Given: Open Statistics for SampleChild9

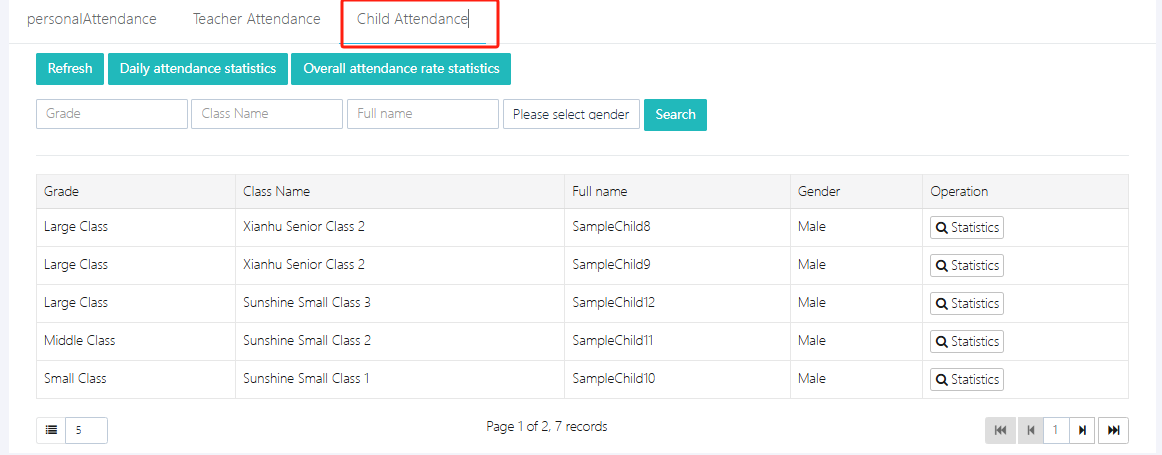Looking at the screenshot, I should click(966, 265).
